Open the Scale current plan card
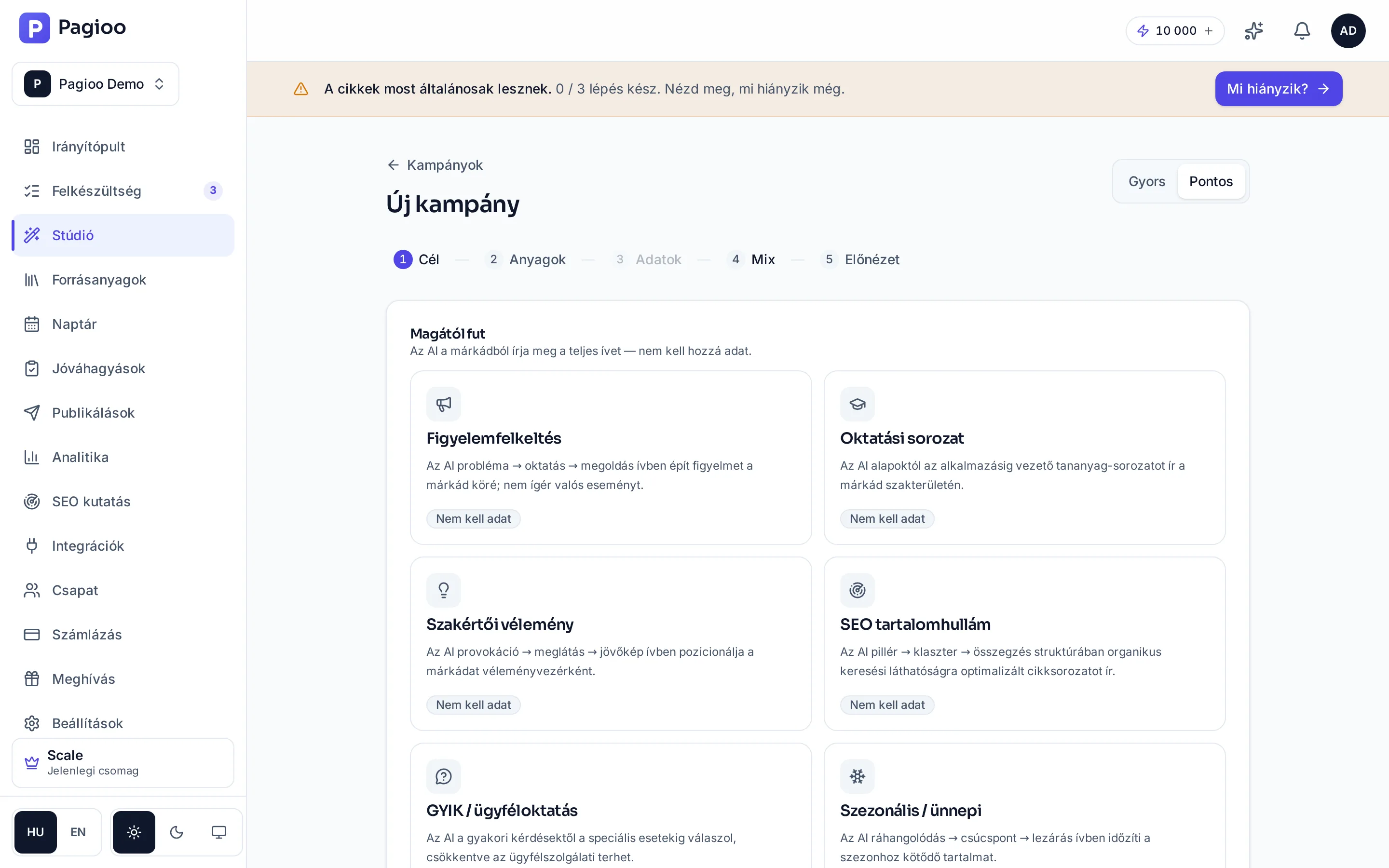This screenshot has width=1389, height=868. pos(123,762)
